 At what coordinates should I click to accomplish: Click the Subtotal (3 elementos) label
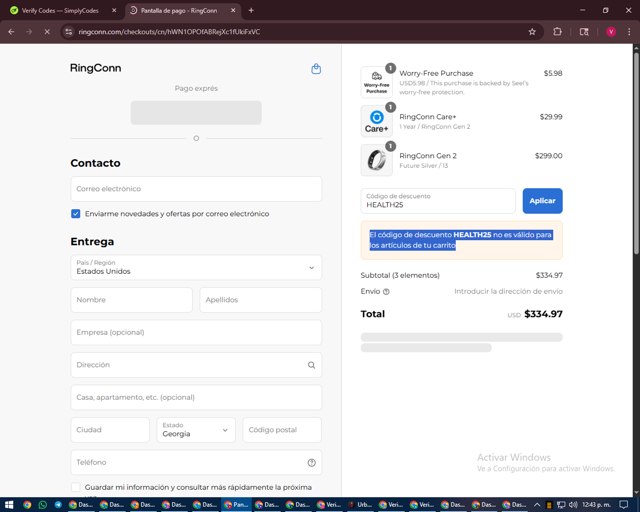click(400, 276)
